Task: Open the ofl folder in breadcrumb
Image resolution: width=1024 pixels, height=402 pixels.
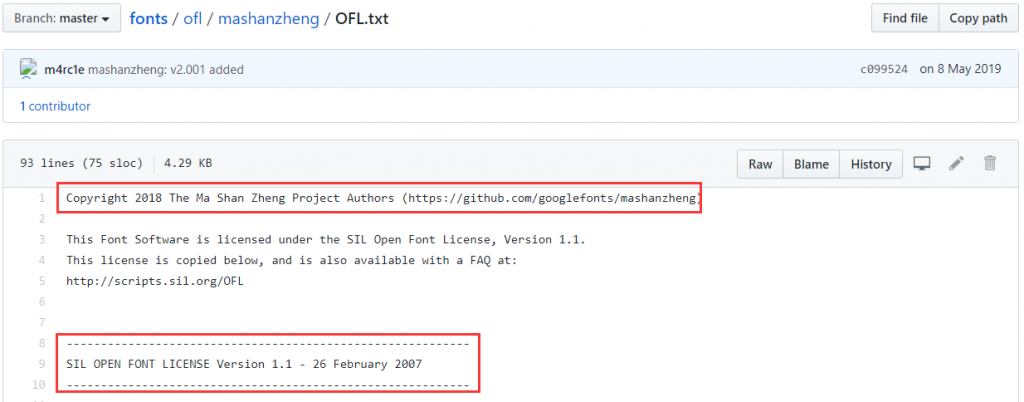Action: 195,18
